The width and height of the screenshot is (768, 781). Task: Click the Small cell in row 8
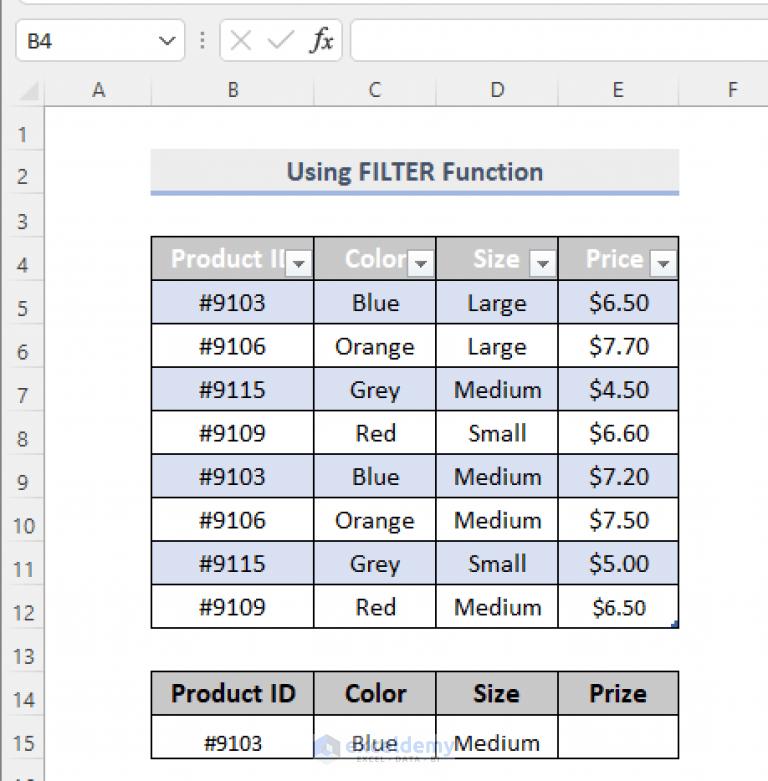(x=497, y=433)
